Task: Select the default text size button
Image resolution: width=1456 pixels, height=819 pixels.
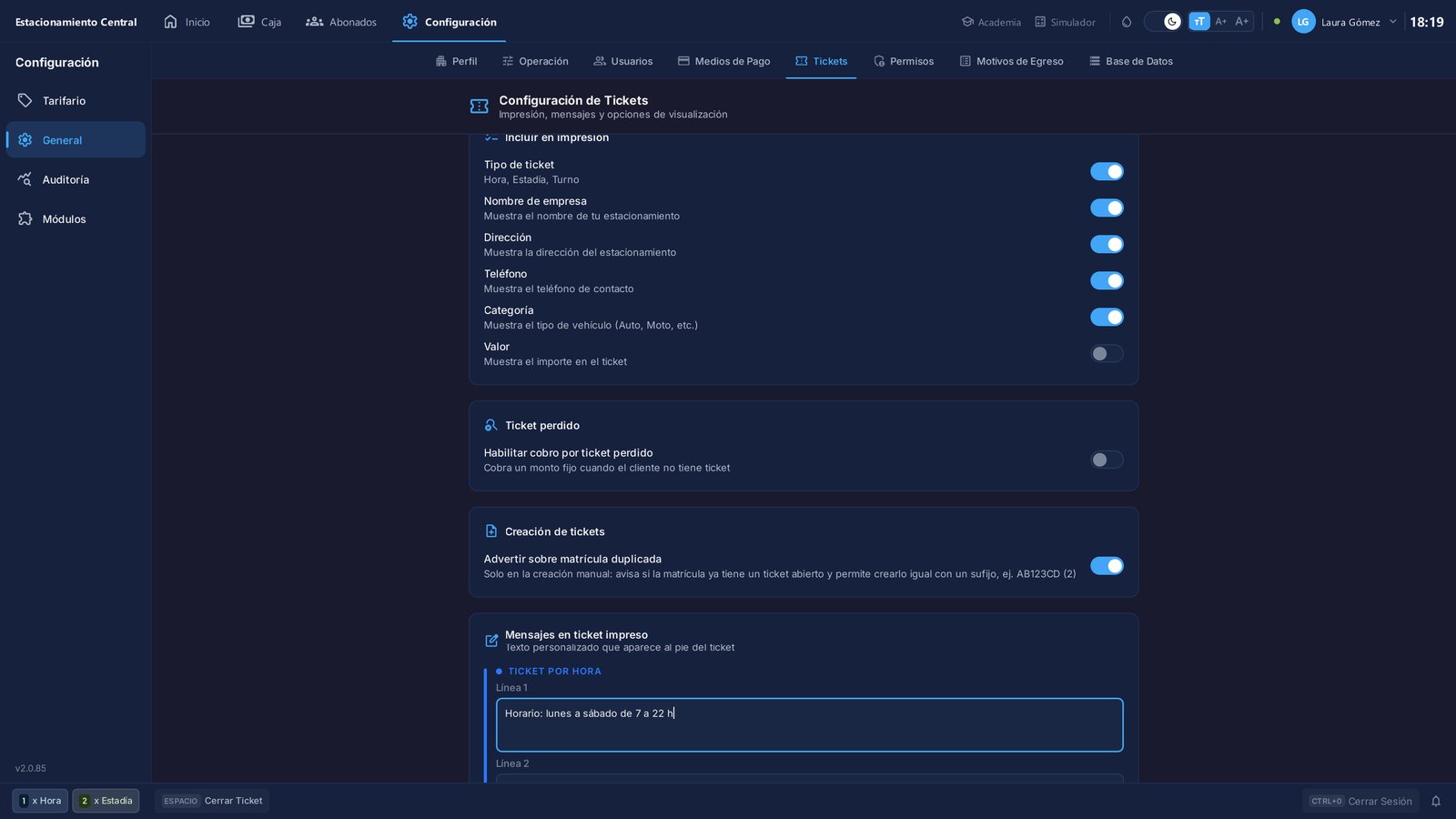Action: point(1199,22)
